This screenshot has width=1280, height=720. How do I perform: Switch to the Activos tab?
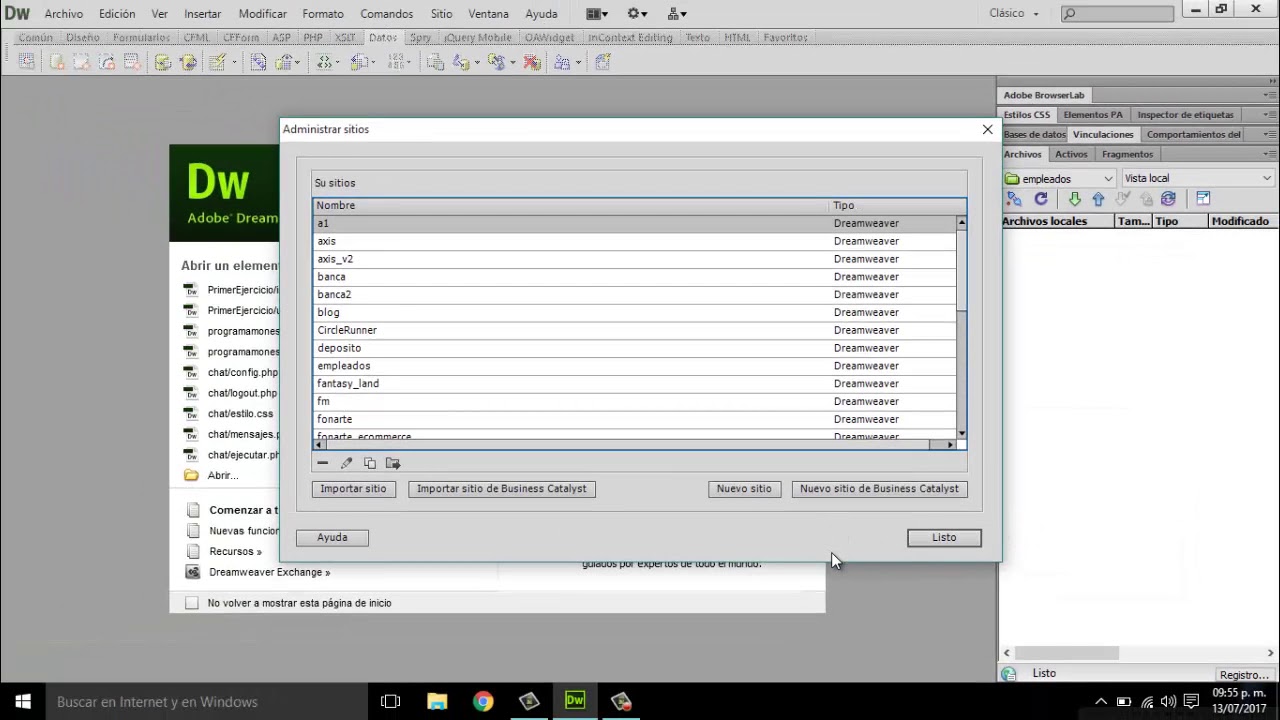pos(1071,154)
